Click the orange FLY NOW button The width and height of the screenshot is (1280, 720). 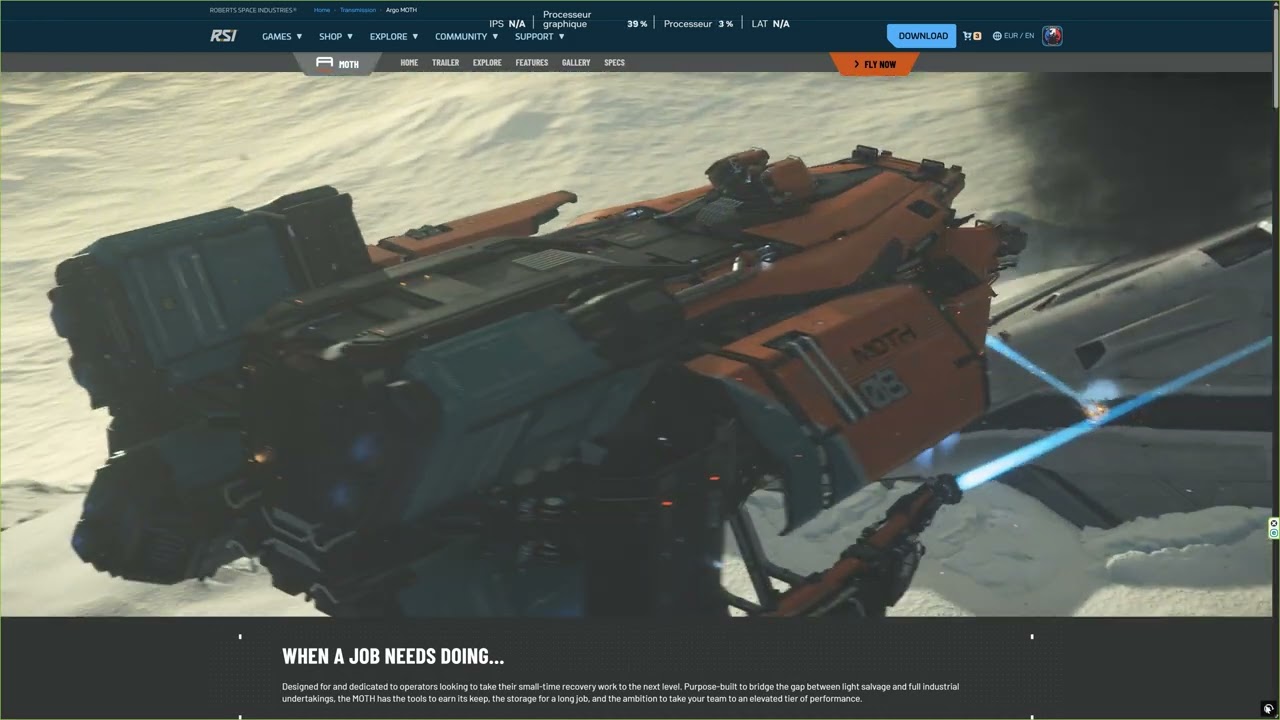(874, 64)
